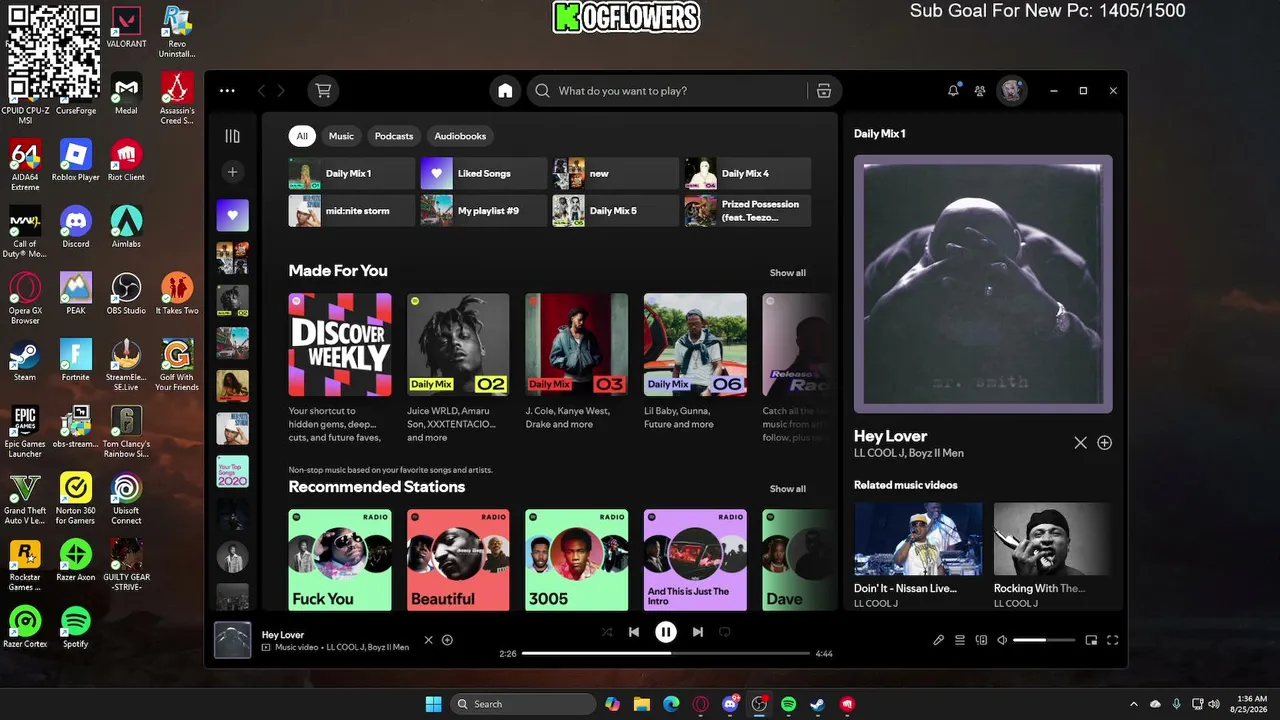1280x720 pixels.
Task: Skip to the next track
Action: click(x=698, y=632)
